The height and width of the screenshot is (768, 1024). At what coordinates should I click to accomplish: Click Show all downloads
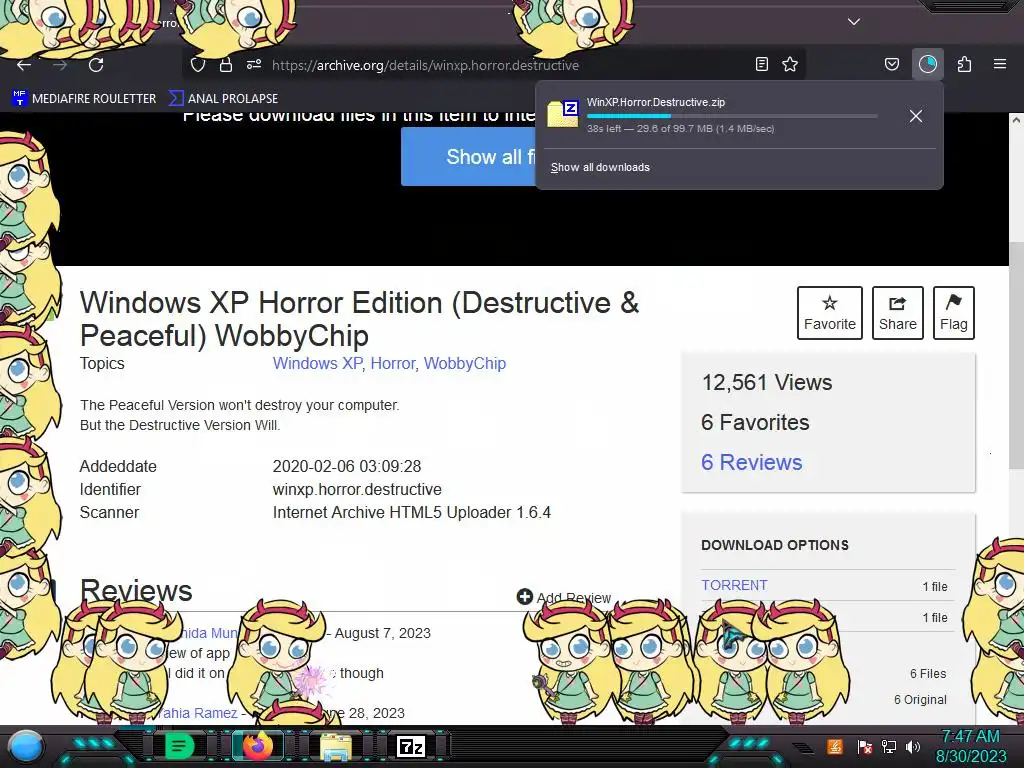pyautogui.click(x=600, y=167)
